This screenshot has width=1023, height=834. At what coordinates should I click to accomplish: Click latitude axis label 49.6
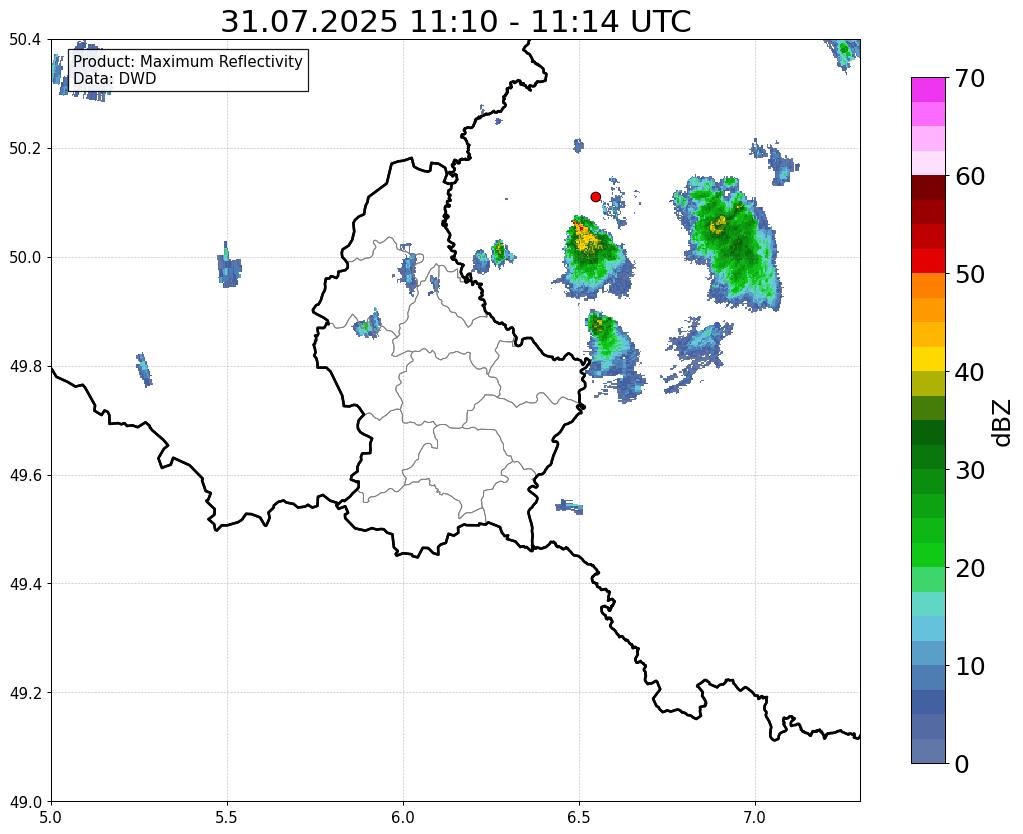[x=25, y=476]
